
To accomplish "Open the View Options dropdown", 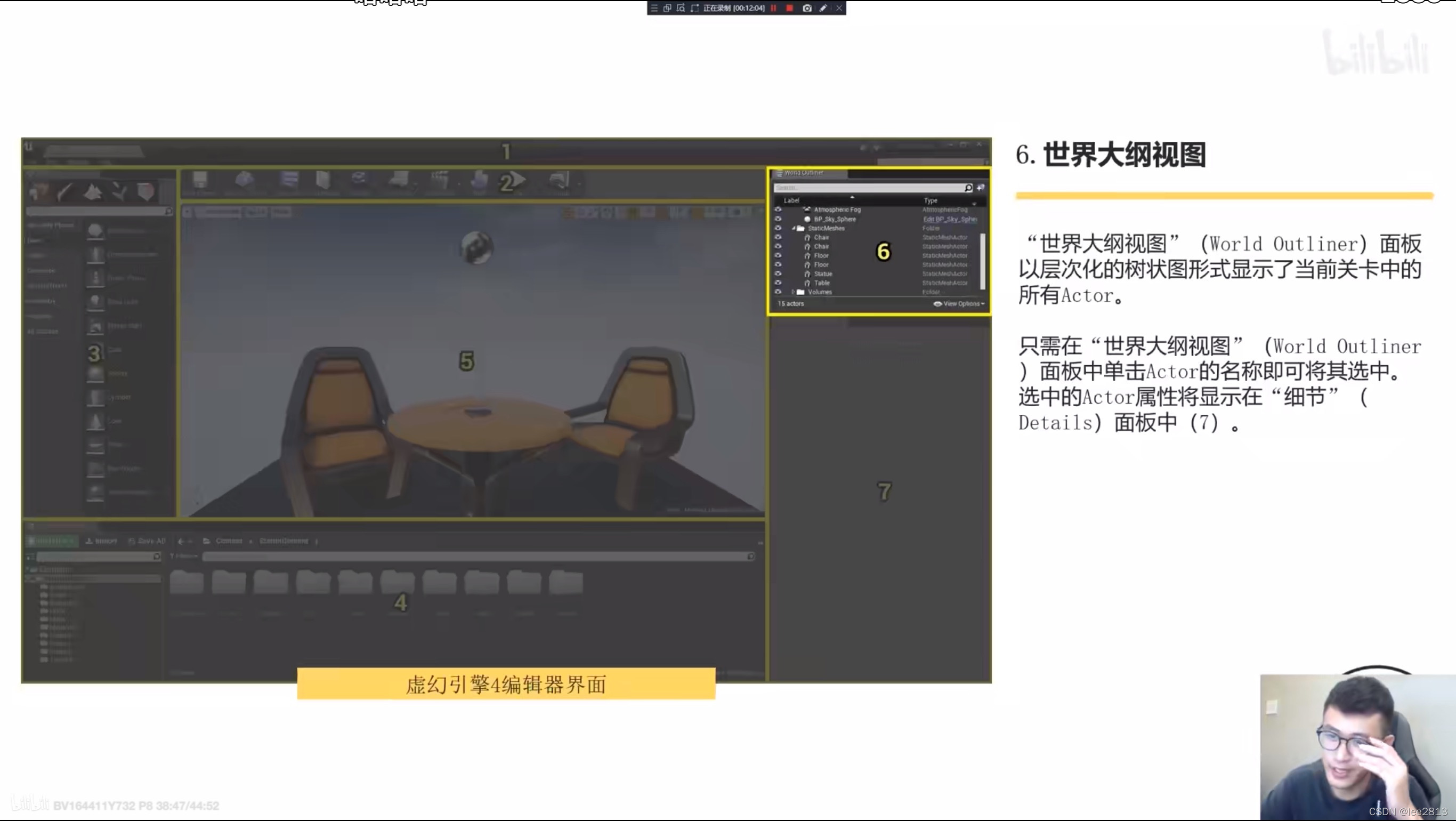I will (959, 304).
